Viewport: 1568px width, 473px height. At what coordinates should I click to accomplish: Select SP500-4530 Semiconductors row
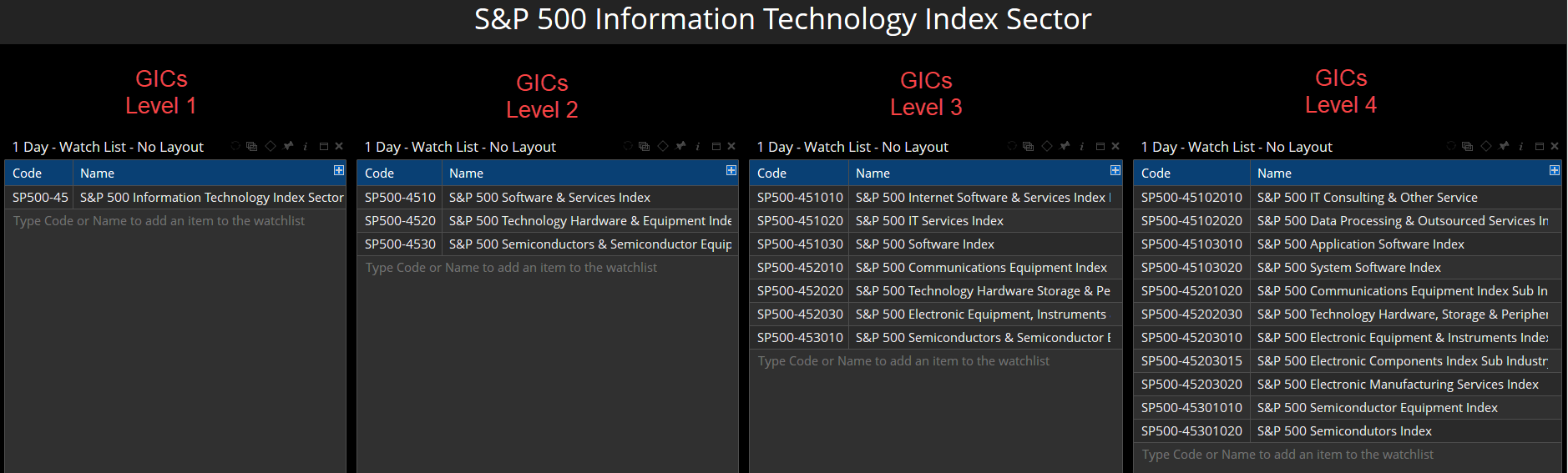coord(548,244)
